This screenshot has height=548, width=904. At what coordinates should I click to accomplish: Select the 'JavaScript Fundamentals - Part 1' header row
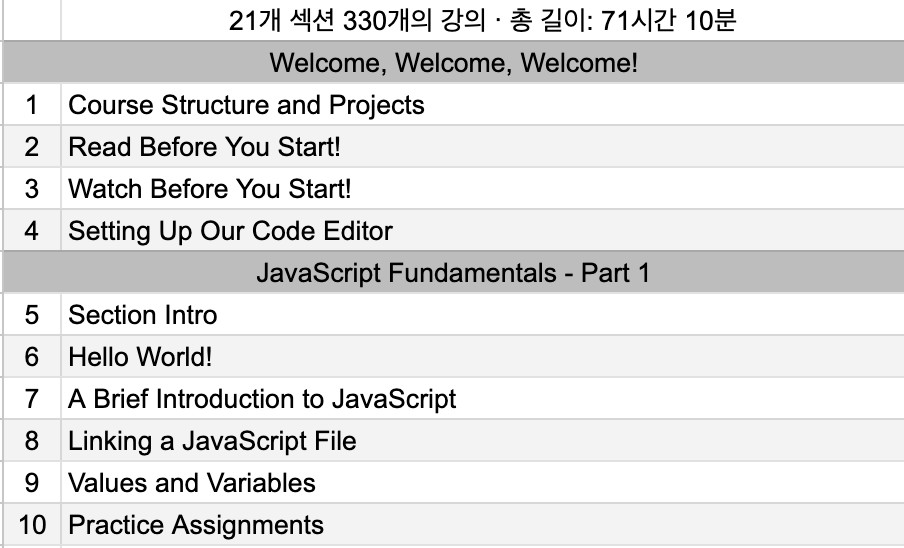tap(453, 272)
